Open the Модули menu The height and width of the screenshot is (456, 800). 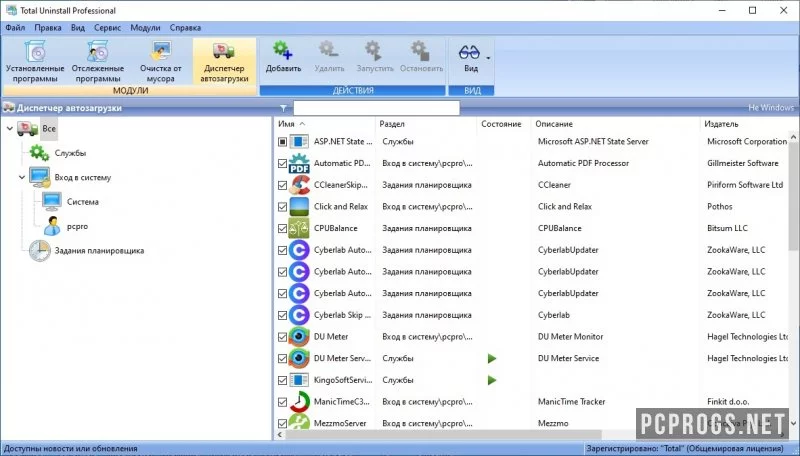(145, 28)
